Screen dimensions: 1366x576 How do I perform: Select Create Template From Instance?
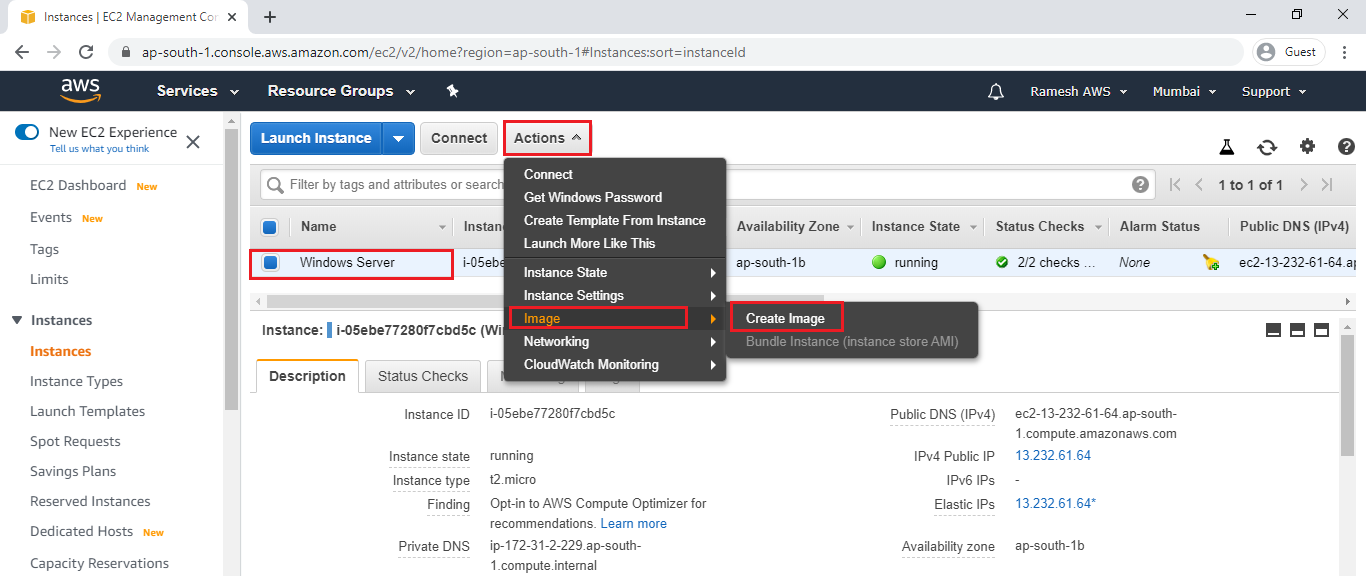coord(615,220)
